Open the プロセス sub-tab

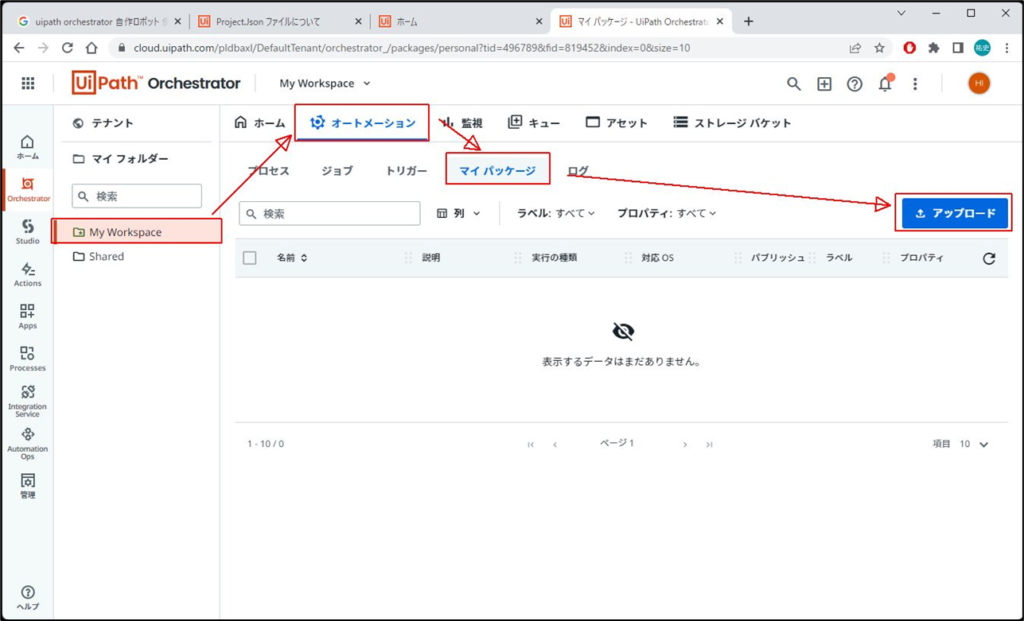tap(268, 170)
